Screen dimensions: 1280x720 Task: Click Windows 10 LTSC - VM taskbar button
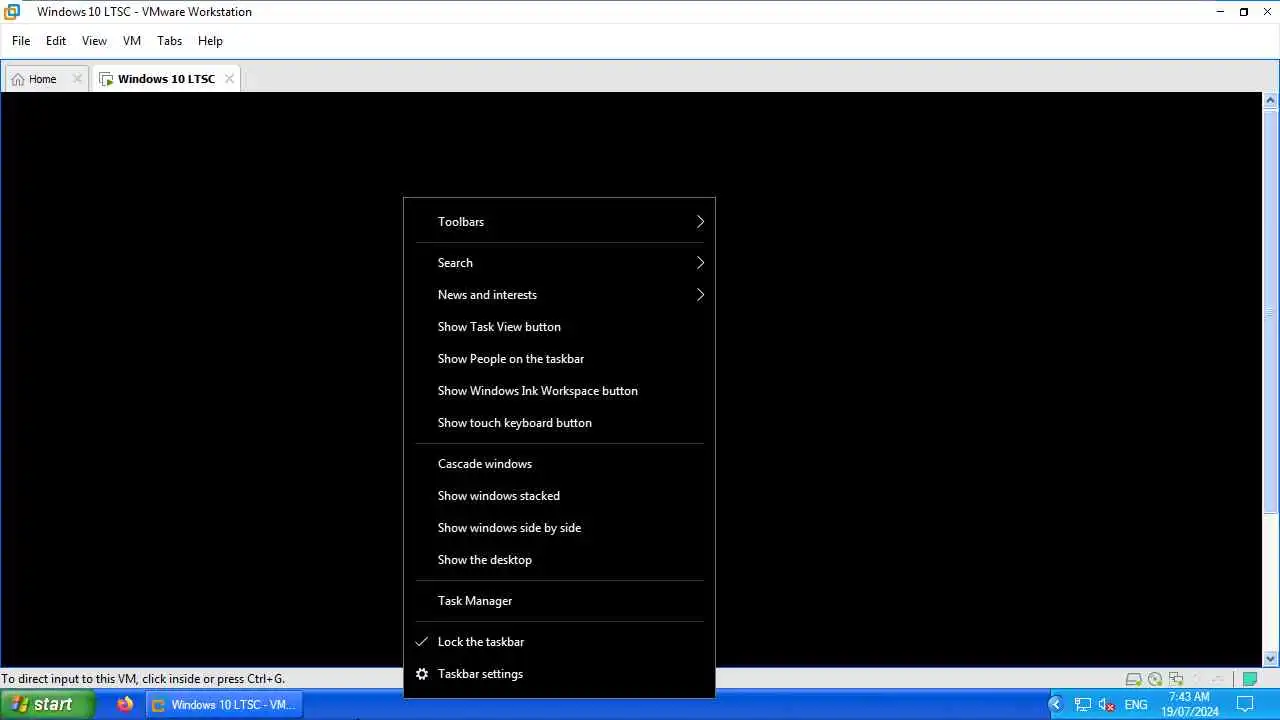[x=224, y=704]
